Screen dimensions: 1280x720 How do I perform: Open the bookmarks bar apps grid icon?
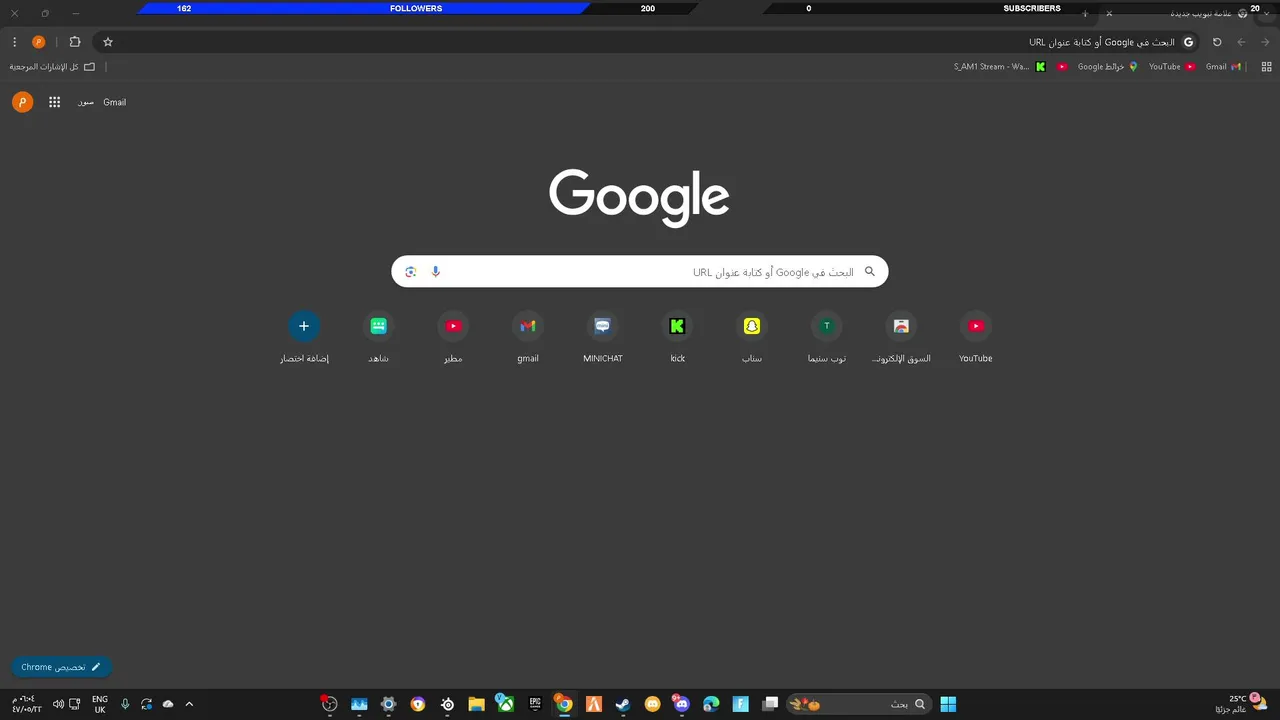coord(1266,67)
